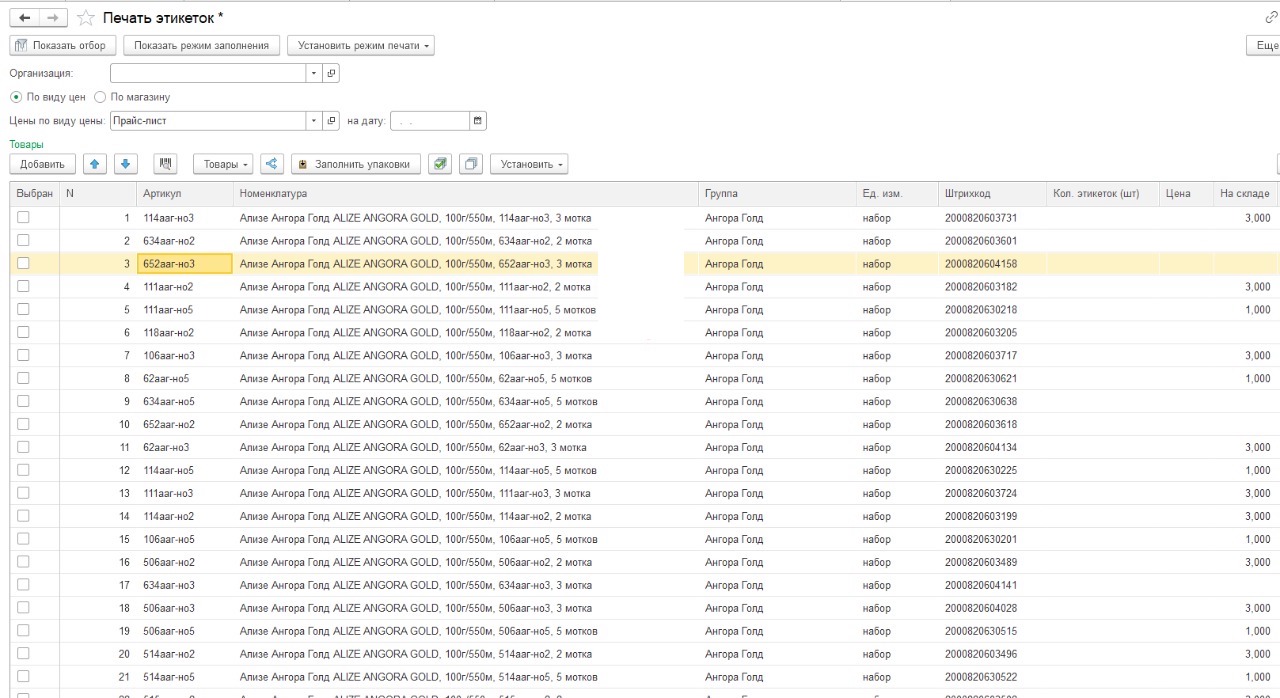Select the По магазину radio button
The image size is (1280, 698).
pyautogui.click(x=100, y=97)
